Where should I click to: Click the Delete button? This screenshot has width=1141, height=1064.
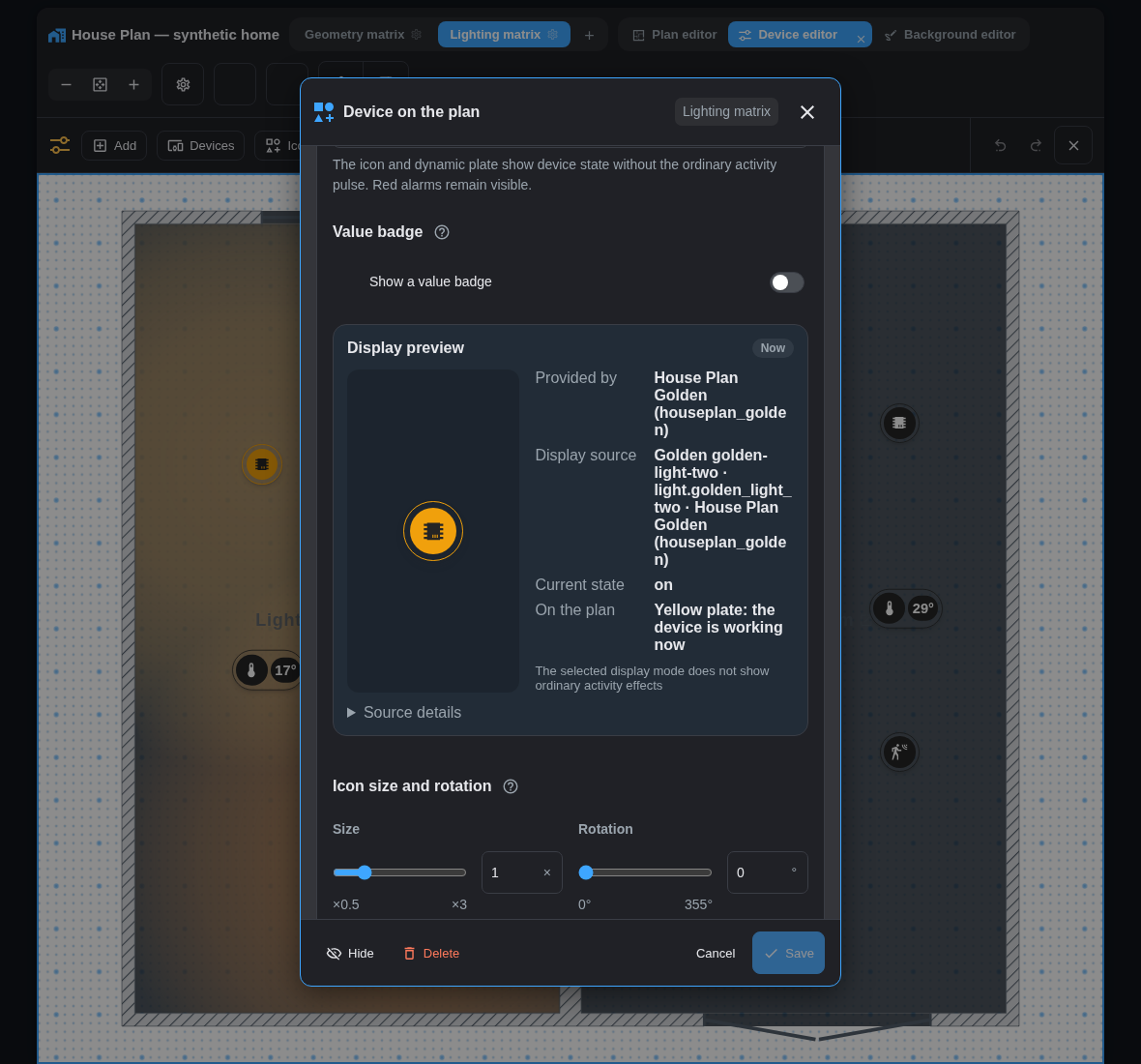[431, 954]
